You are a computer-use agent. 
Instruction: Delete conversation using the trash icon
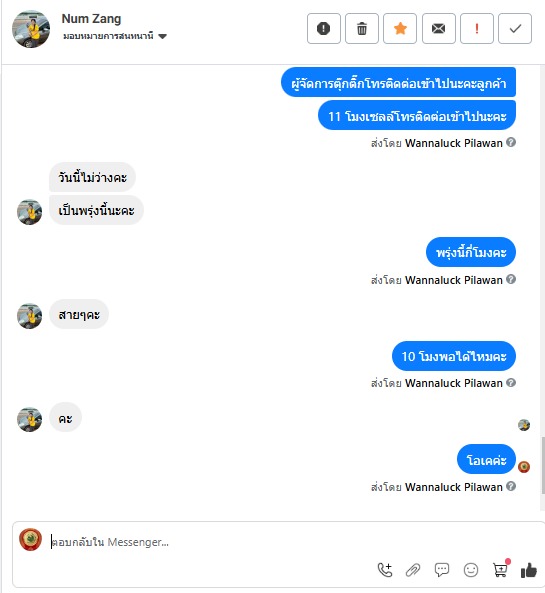tap(362, 28)
